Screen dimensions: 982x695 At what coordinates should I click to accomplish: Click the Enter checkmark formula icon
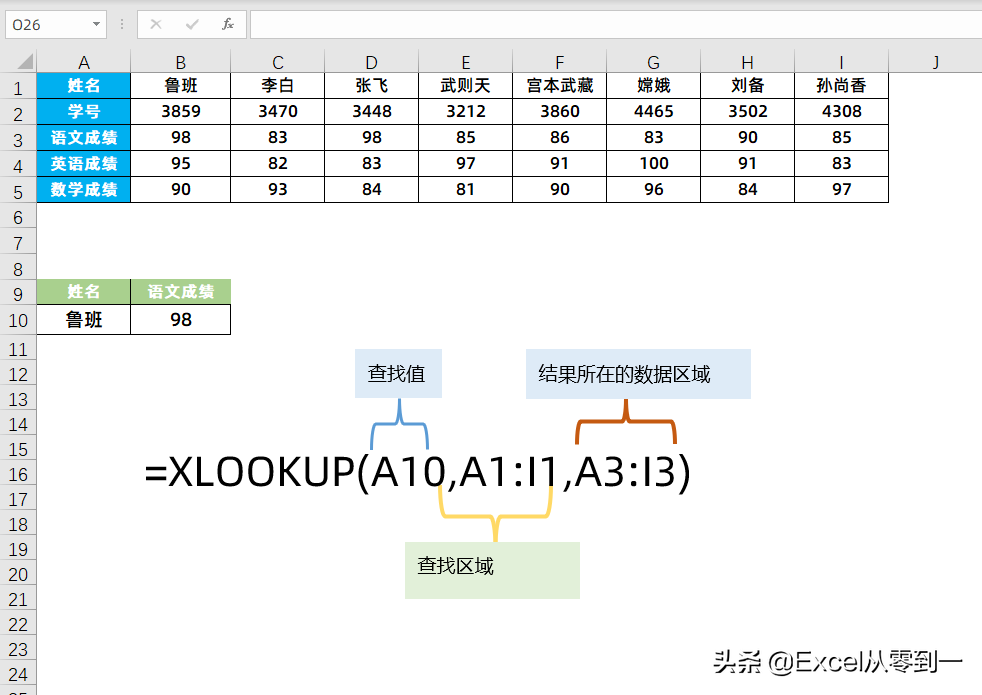[x=192, y=24]
